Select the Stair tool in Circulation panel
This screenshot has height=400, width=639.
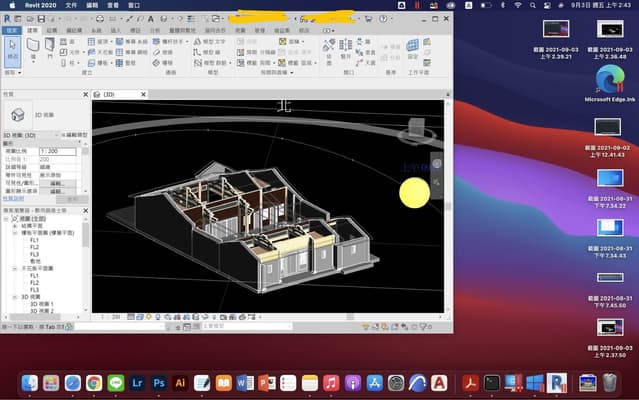tap(163, 63)
